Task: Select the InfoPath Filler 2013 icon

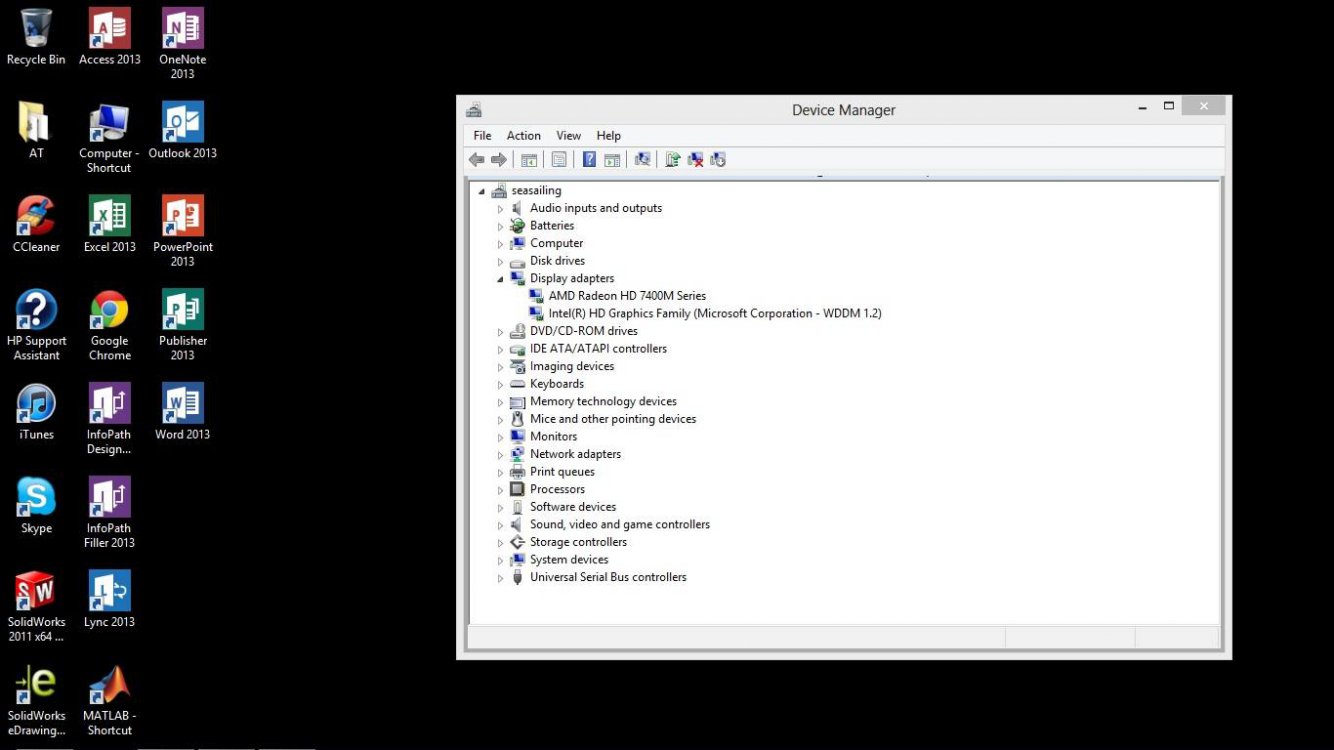Action: (x=109, y=513)
